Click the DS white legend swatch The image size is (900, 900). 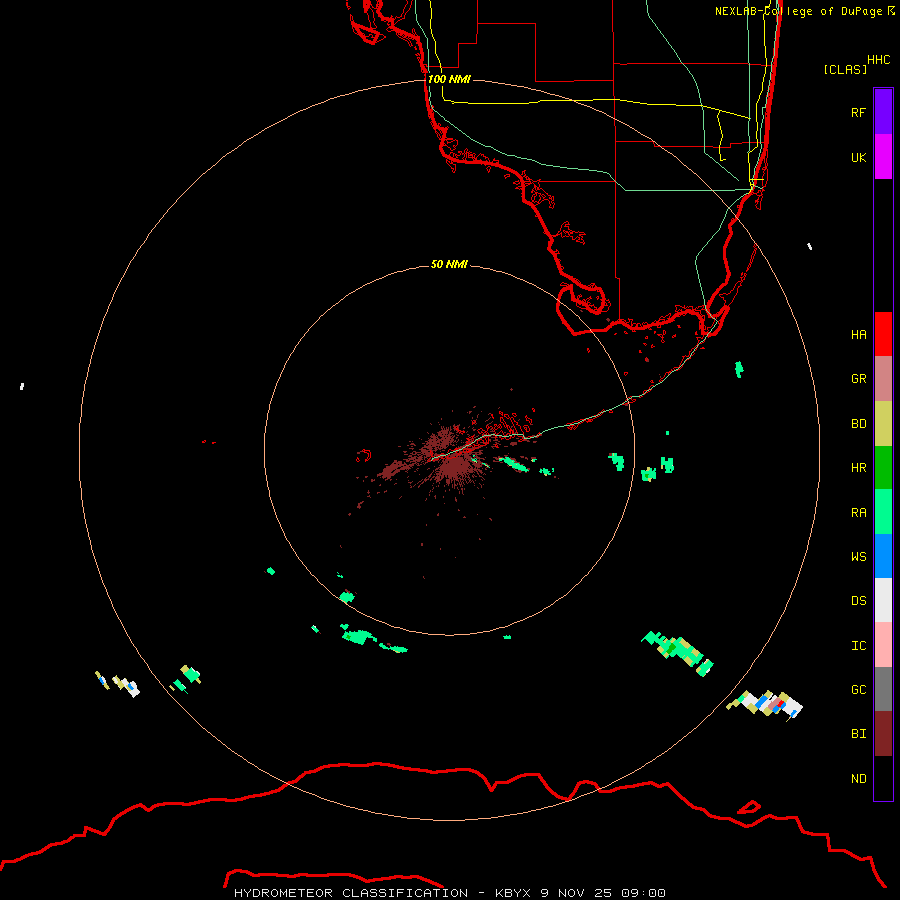[883, 600]
